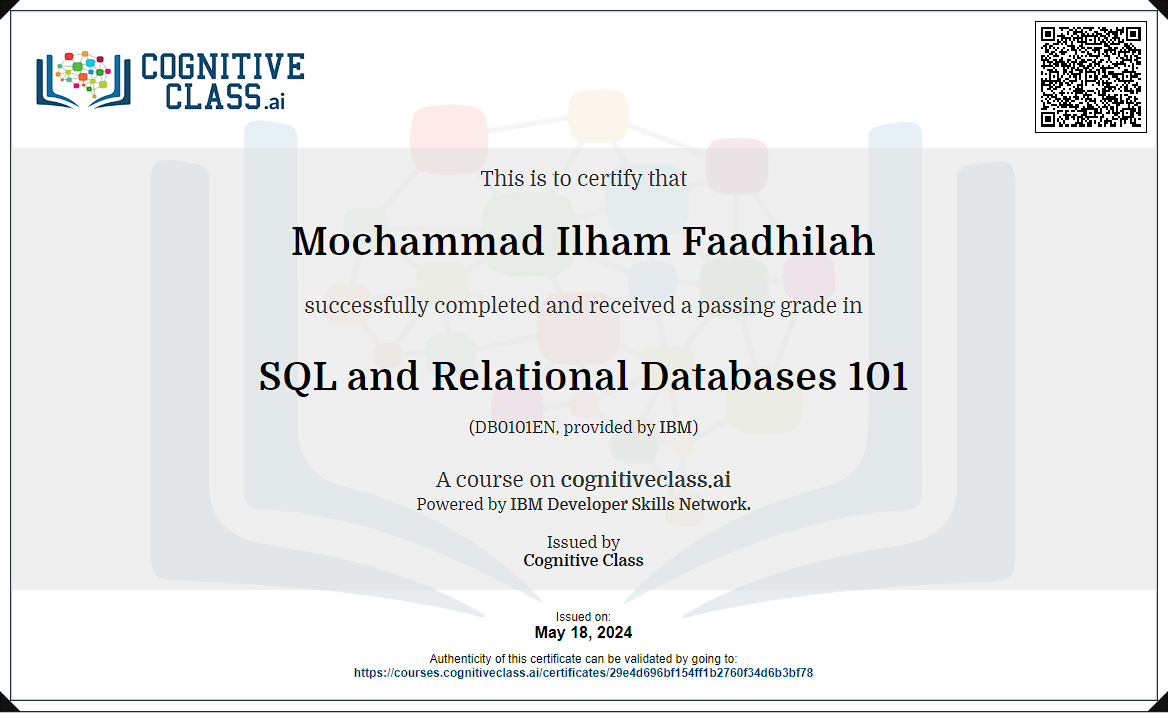Select the name Mochammad Ilham Faadhilah
Screen dimensions: 1168x713
[x=583, y=241]
